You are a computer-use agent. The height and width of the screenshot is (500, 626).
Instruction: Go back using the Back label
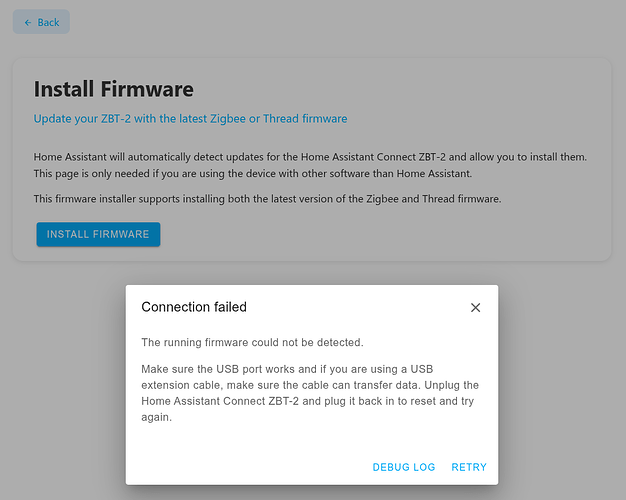(48, 22)
